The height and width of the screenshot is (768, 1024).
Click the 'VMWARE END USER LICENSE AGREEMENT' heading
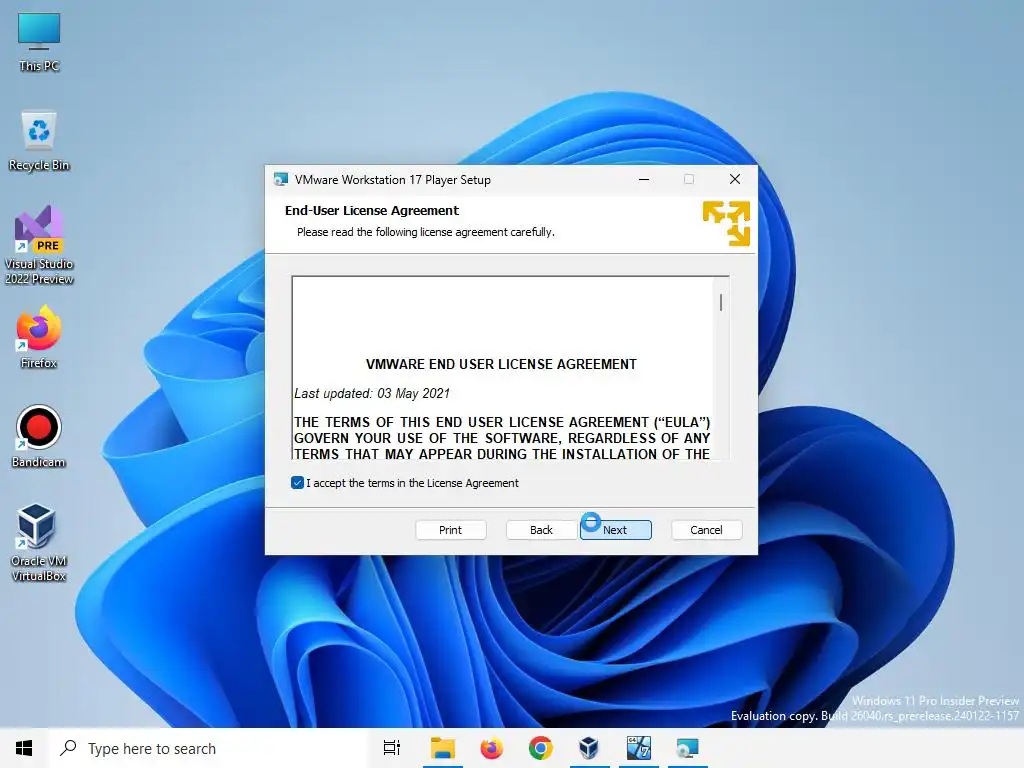501,364
